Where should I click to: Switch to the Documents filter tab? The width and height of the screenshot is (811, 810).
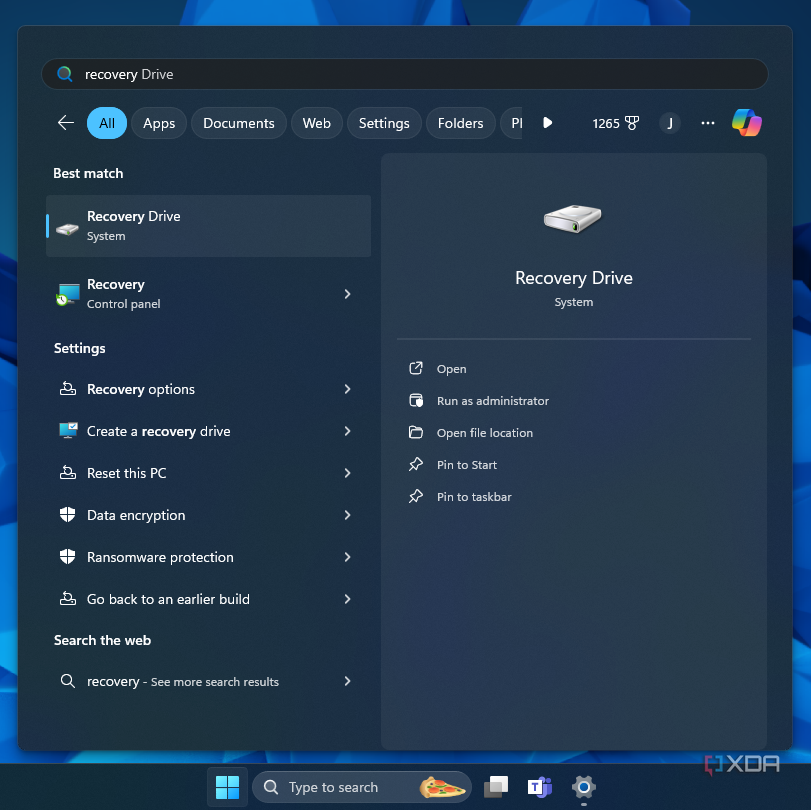click(238, 123)
